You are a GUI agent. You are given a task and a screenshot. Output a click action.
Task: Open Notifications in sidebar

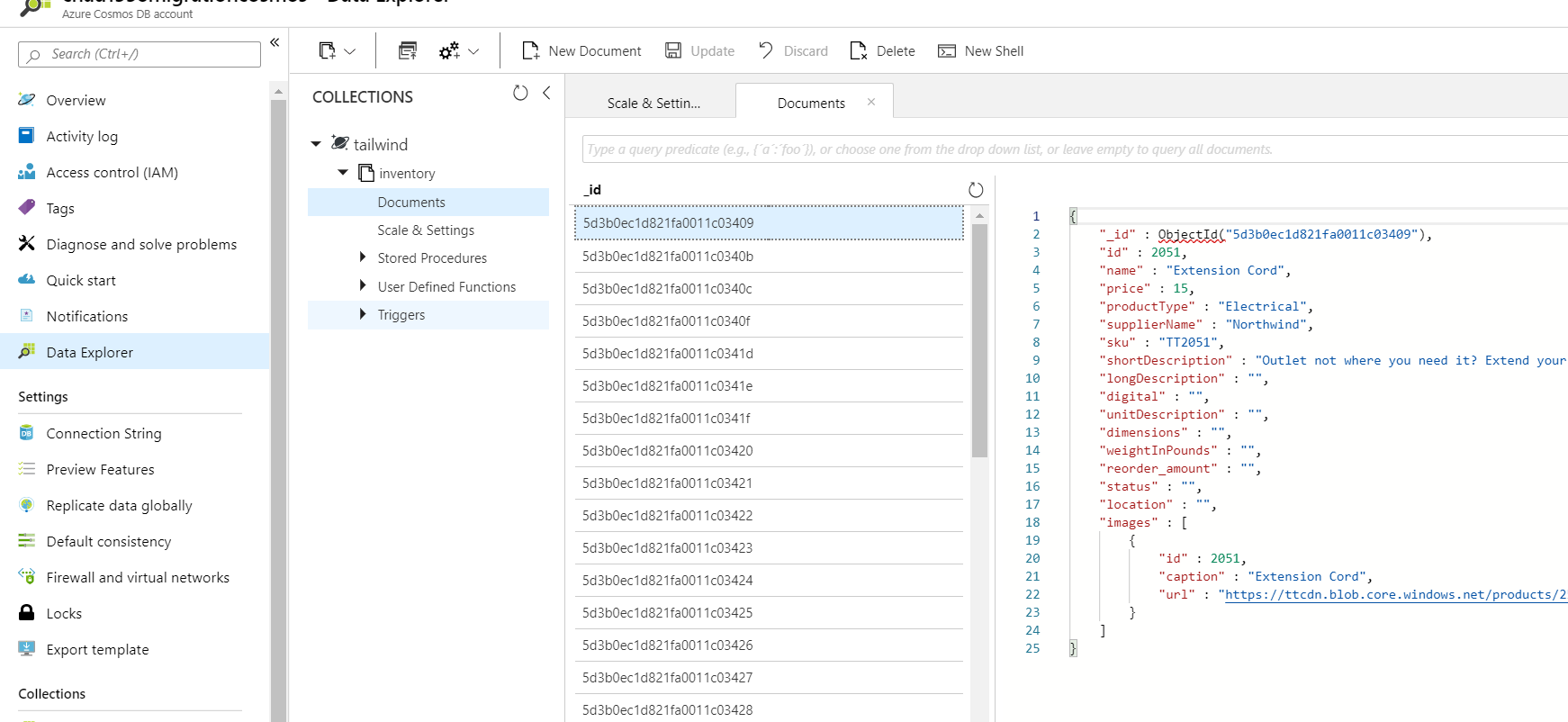pyautogui.click(x=135, y=316)
